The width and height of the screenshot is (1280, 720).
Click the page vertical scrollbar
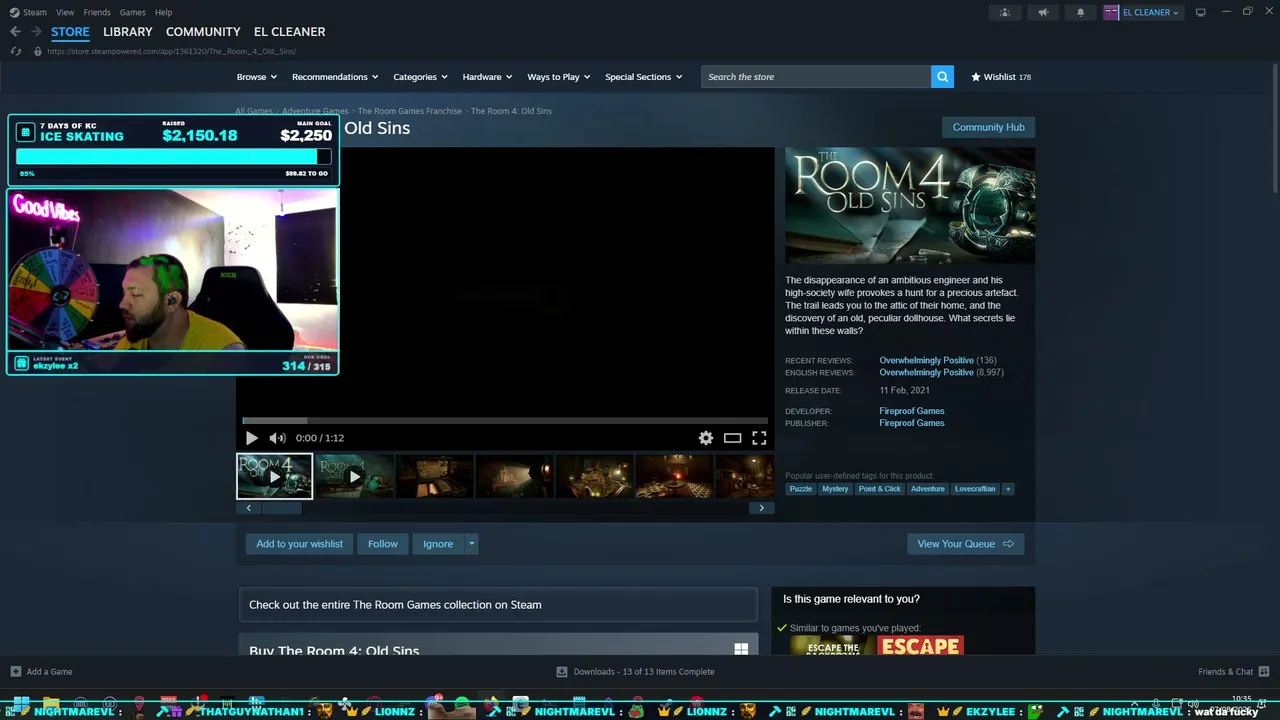click(x=1274, y=130)
